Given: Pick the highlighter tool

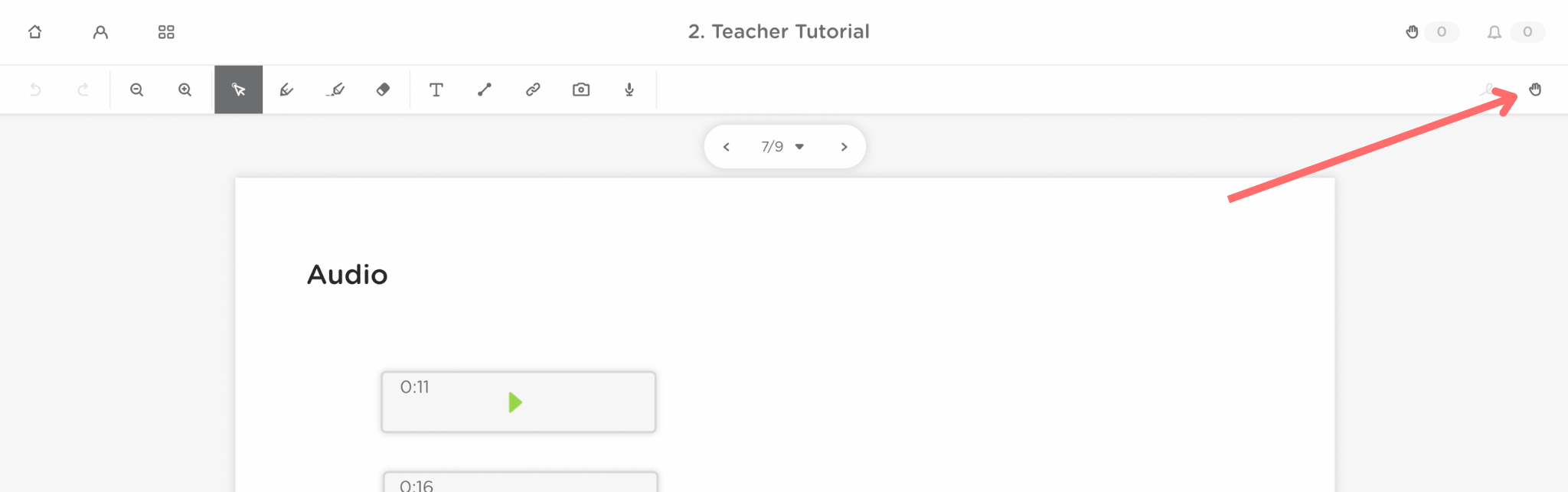Looking at the screenshot, I should pos(335,90).
